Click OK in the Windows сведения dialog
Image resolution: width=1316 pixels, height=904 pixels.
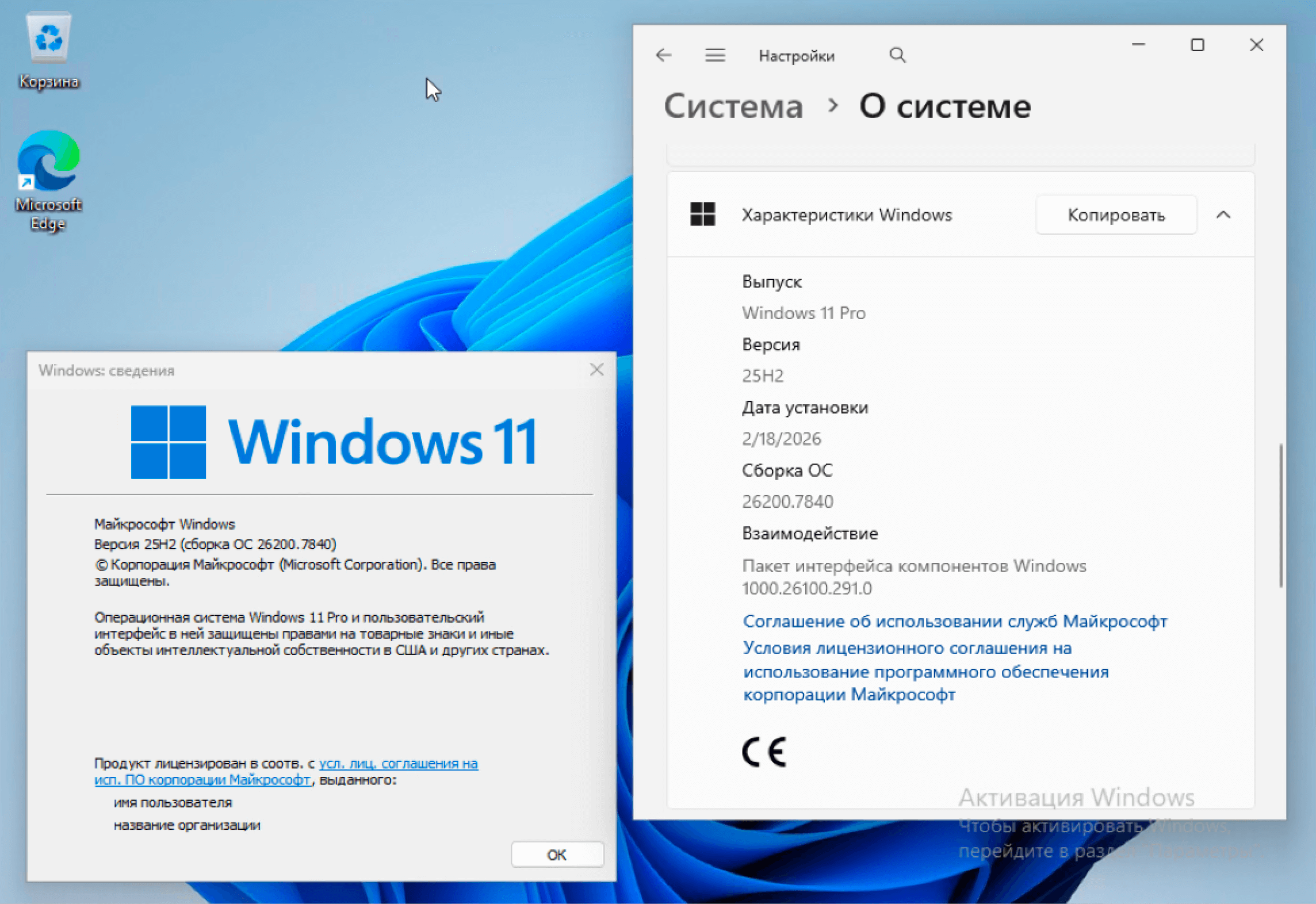pos(557,855)
